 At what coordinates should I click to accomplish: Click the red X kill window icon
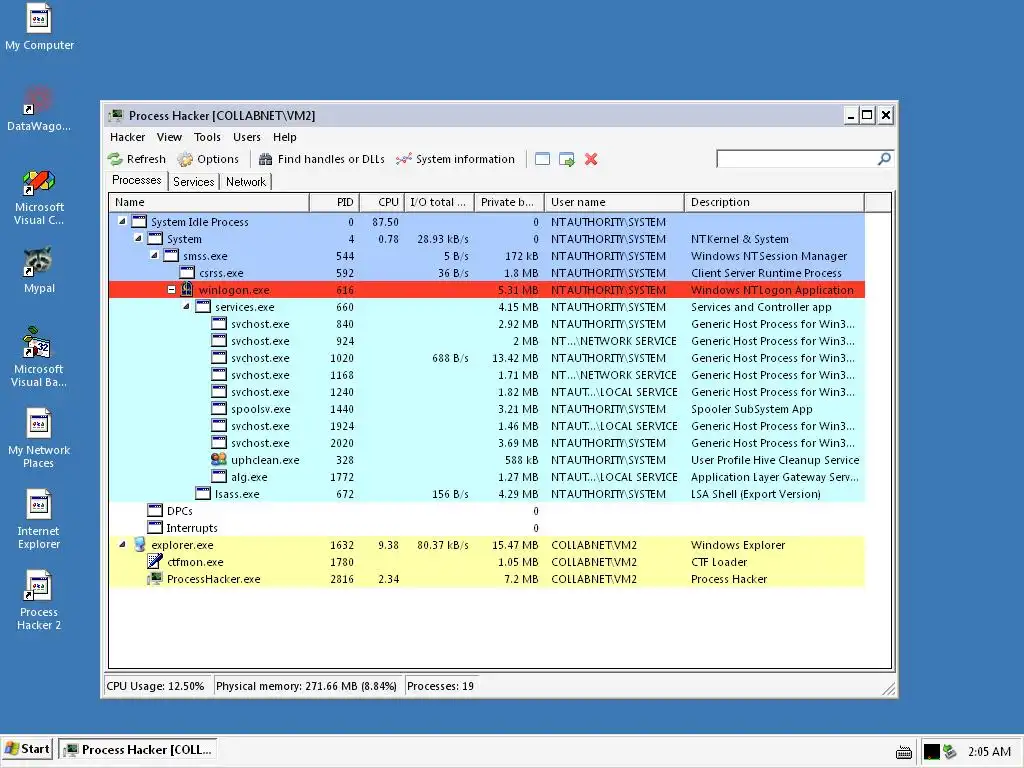point(591,159)
